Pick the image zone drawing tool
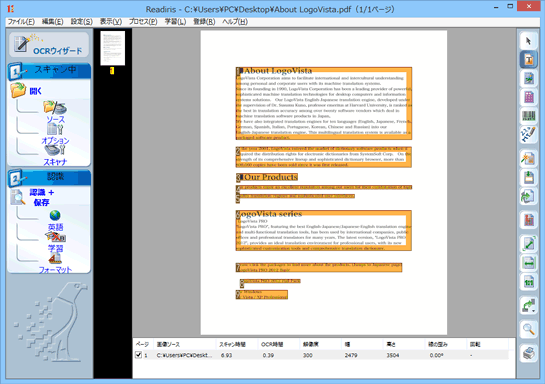 tap(528, 79)
